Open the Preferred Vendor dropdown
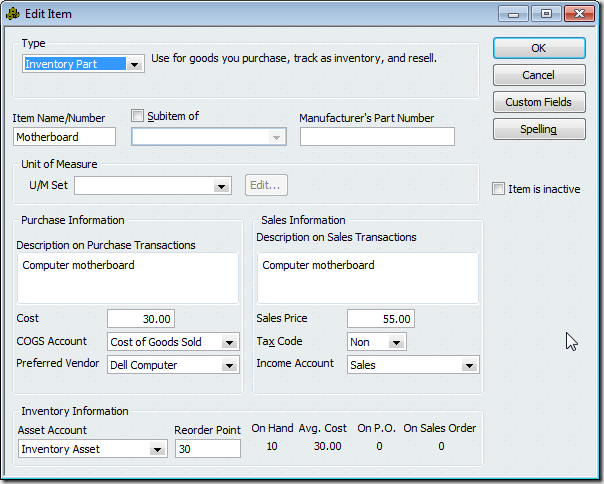This screenshot has height=484, width=604. pyautogui.click(x=230, y=365)
